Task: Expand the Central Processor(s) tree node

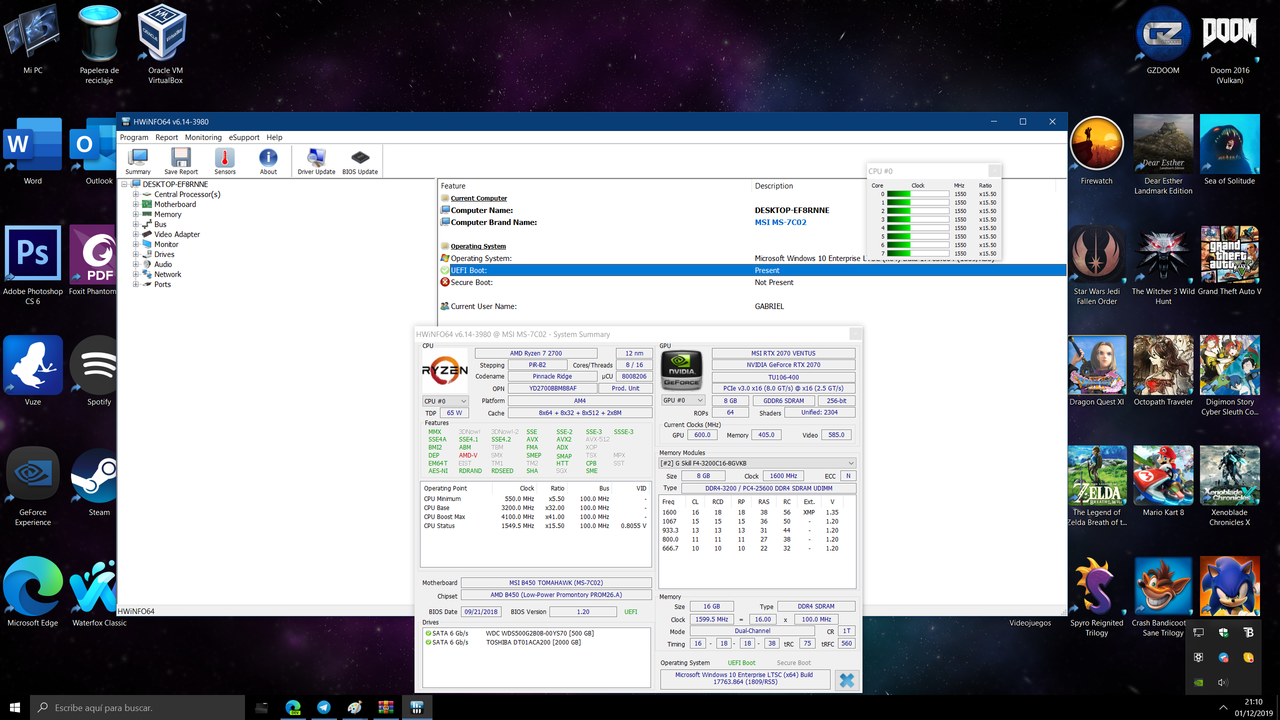Action: tap(136, 194)
